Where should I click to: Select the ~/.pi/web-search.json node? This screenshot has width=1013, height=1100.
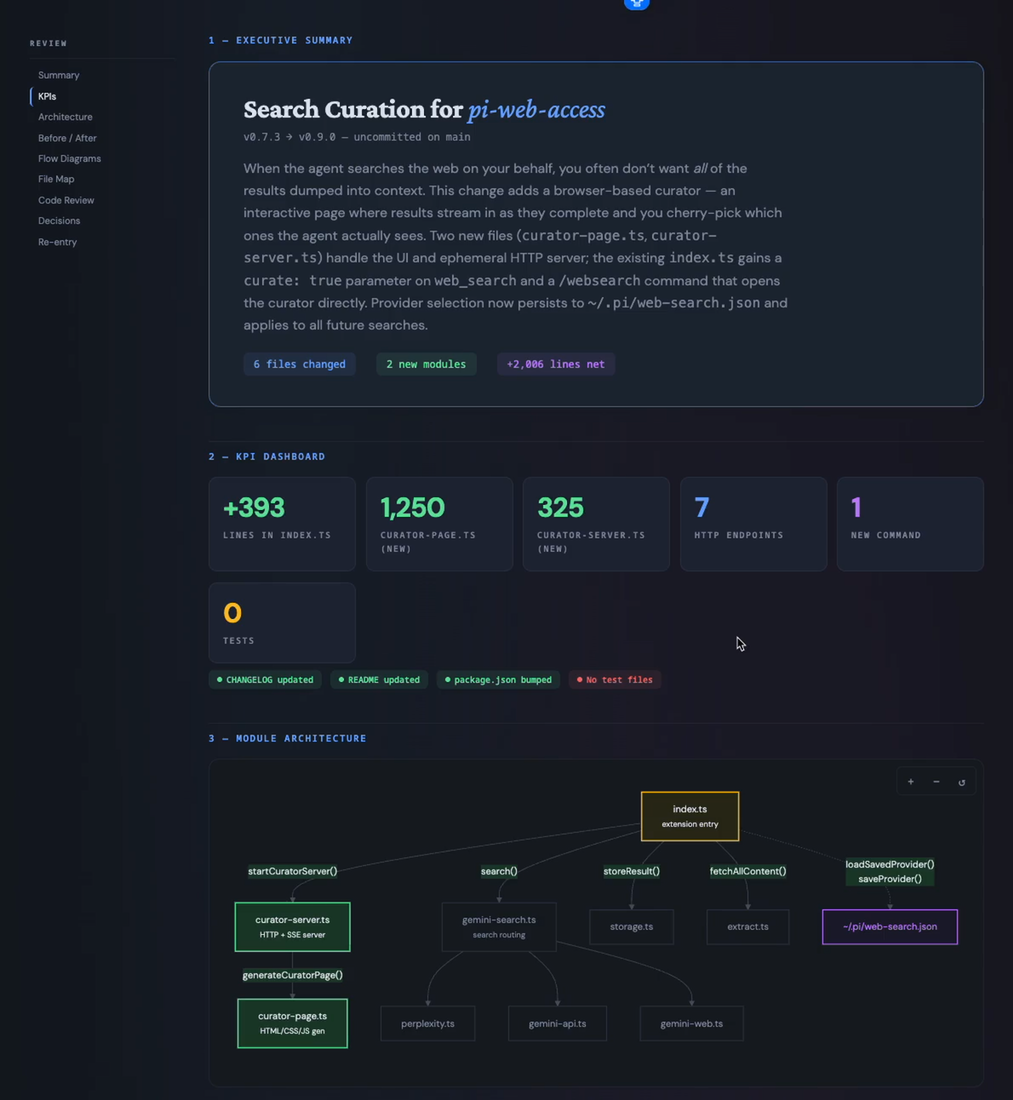[890, 927]
